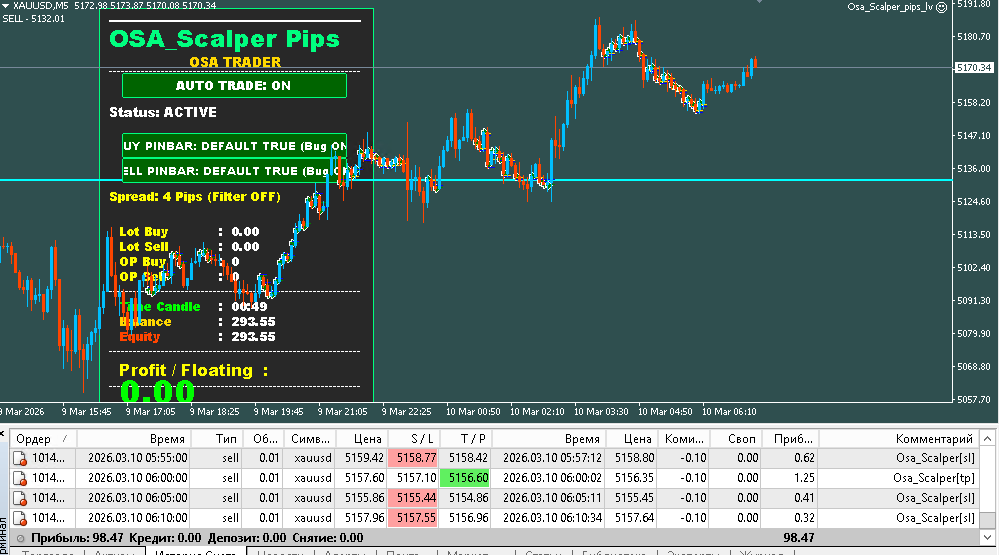Click close time 2026.03.10 06:10:34

coord(552,518)
